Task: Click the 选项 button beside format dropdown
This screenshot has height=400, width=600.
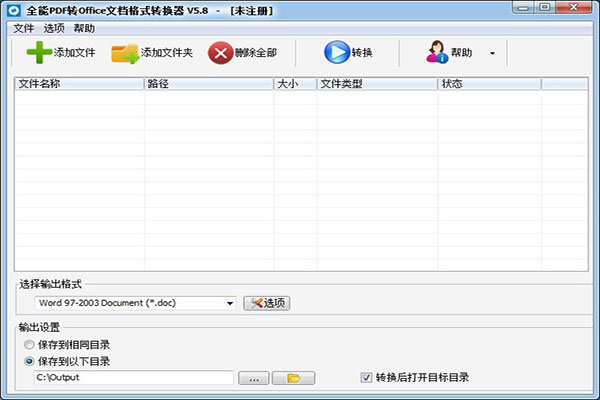Action: (267, 303)
